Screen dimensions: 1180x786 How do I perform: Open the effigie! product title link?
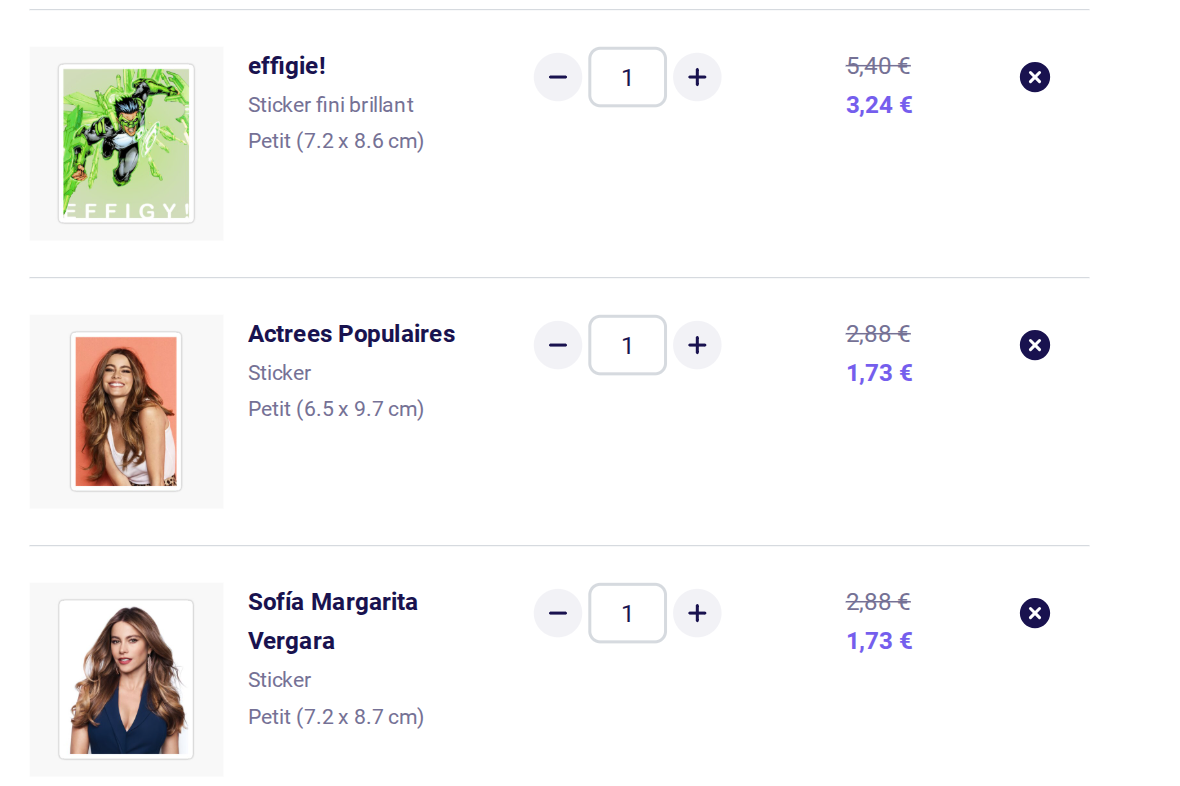click(287, 66)
